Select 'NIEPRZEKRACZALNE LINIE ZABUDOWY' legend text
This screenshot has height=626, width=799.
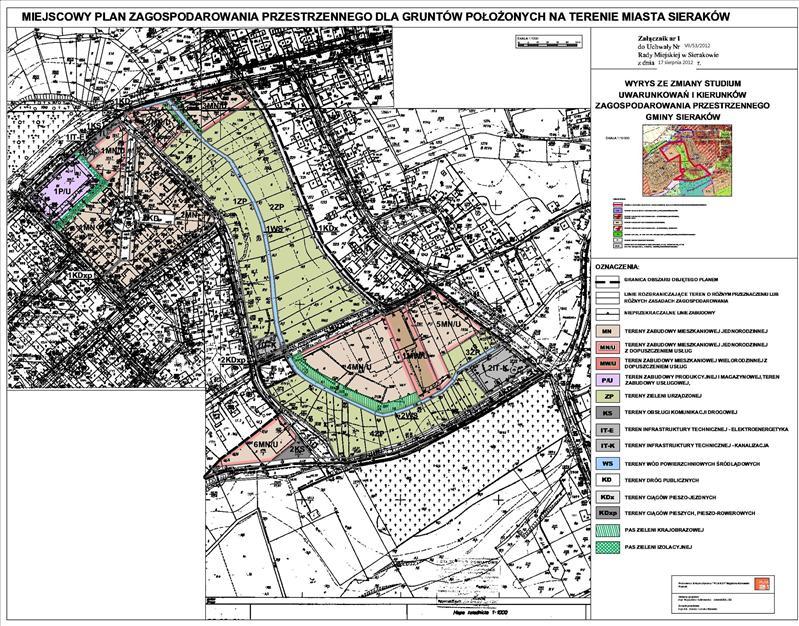pyautogui.click(x=670, y=313)
